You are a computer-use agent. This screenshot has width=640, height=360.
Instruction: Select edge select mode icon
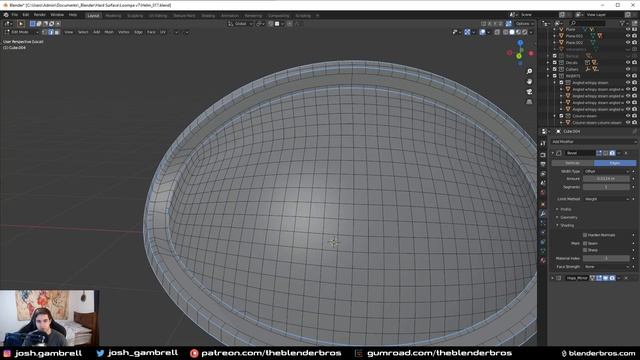51,32
